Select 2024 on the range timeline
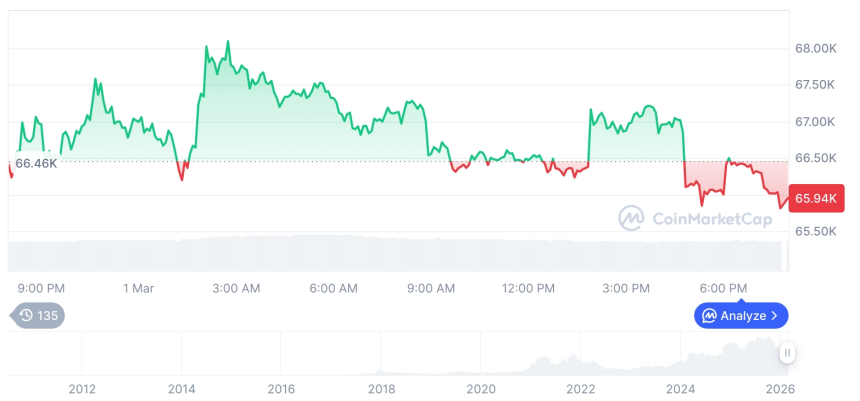The image size is (860, 401). (x=681, y=389)
